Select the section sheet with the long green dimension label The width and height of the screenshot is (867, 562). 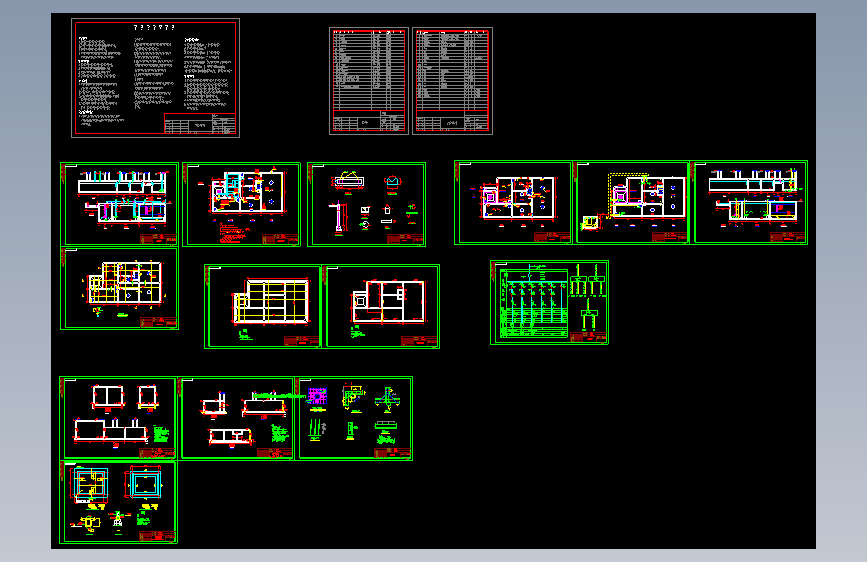(x=236, y=418)
